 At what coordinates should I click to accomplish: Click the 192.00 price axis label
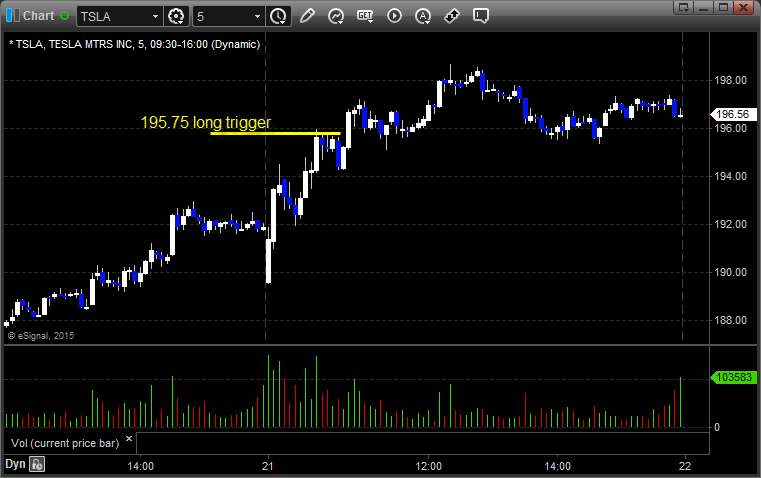(x=730, y=224)
